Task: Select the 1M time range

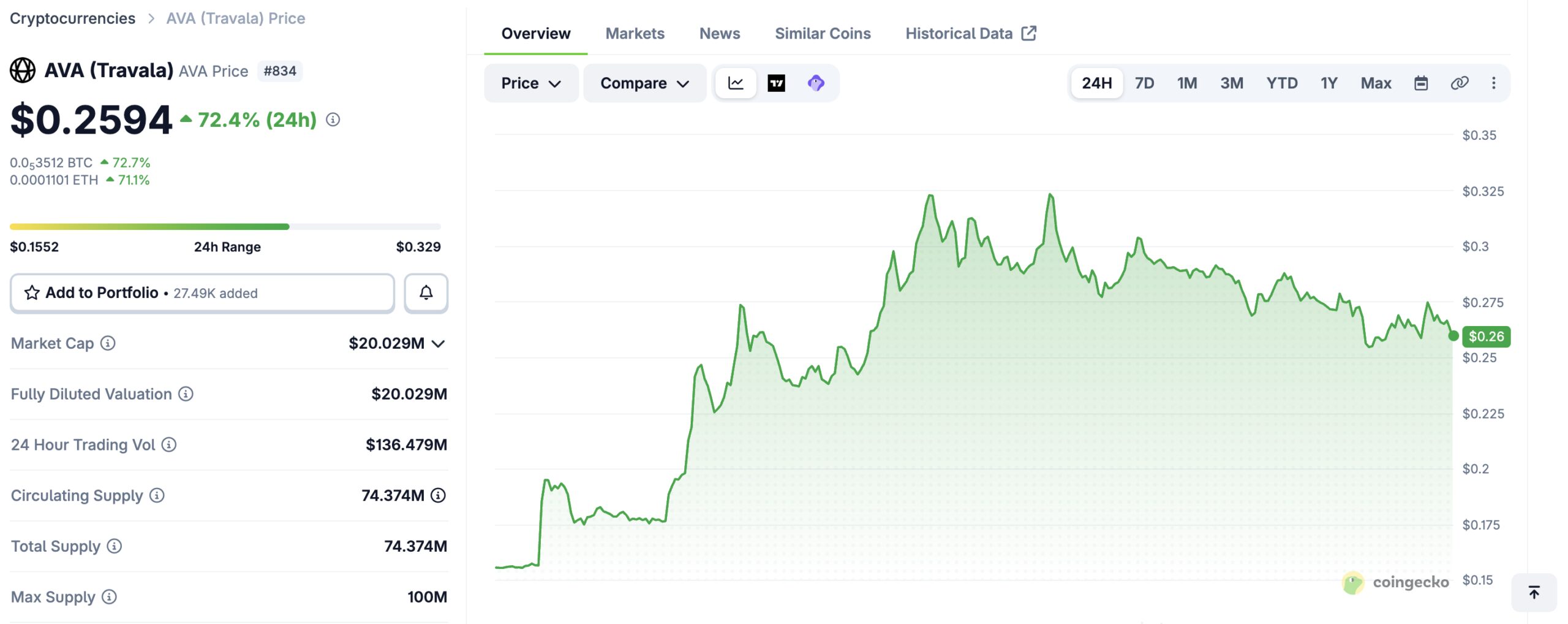Action: point(1187,83)
